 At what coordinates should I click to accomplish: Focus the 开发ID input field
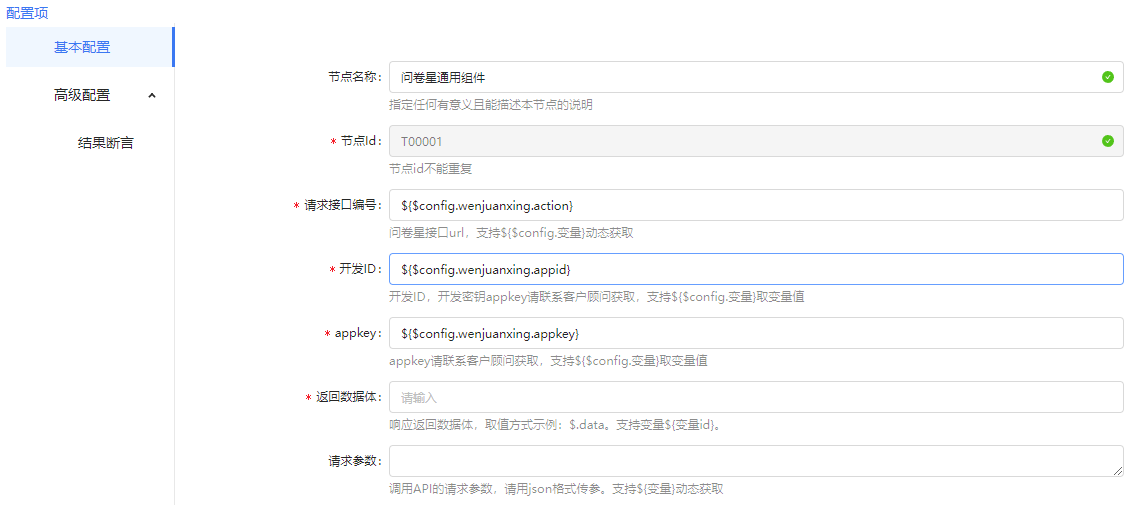click(x=755, y=269)
